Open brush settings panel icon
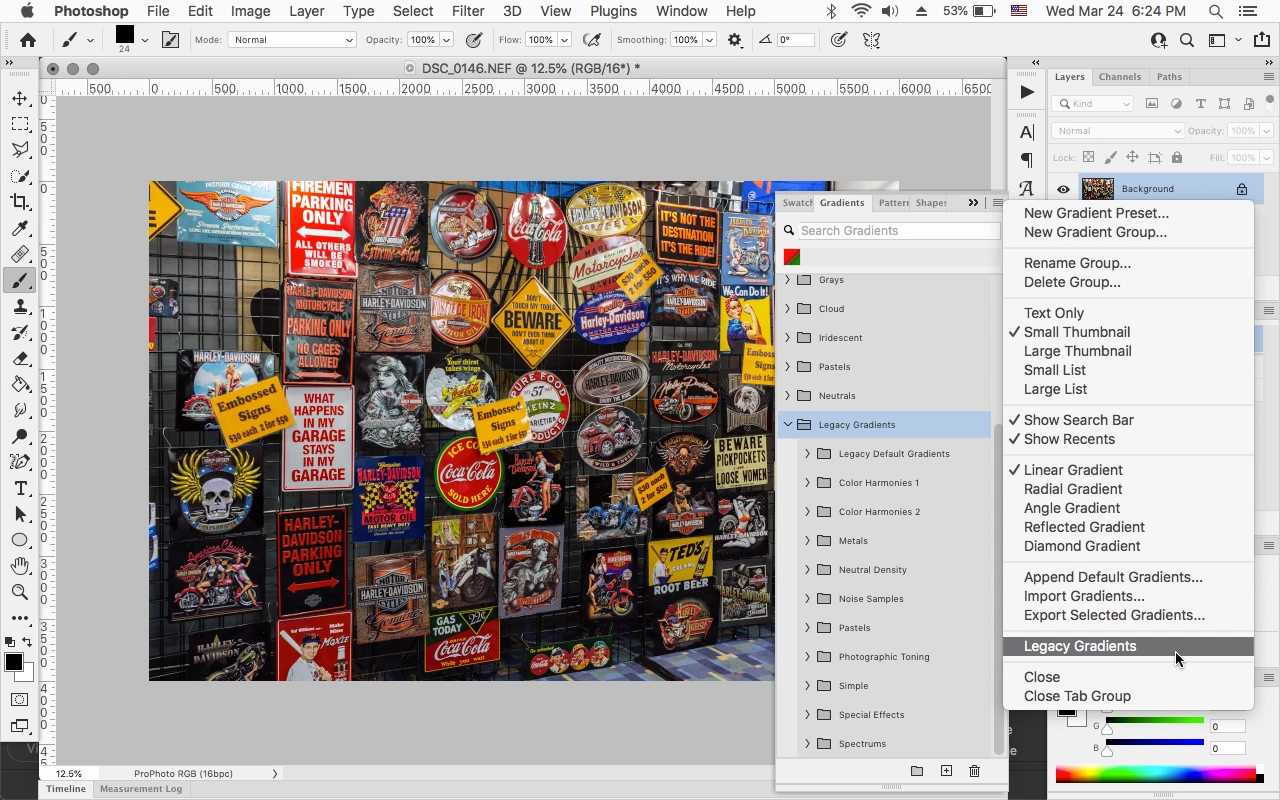1280x800 pixels. (x=170, y=40)
